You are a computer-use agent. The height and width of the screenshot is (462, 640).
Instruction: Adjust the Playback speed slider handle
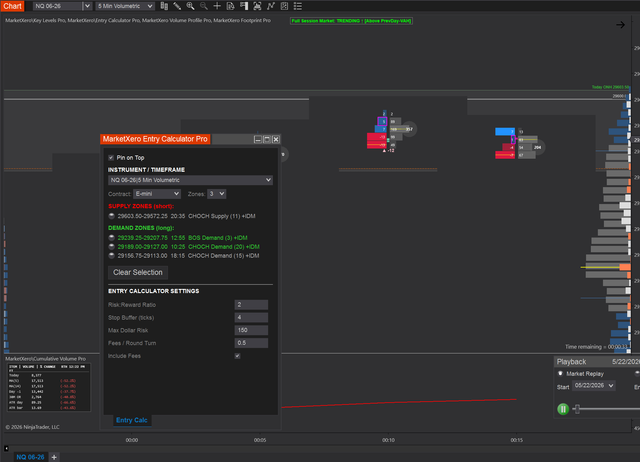coord(577,409)
